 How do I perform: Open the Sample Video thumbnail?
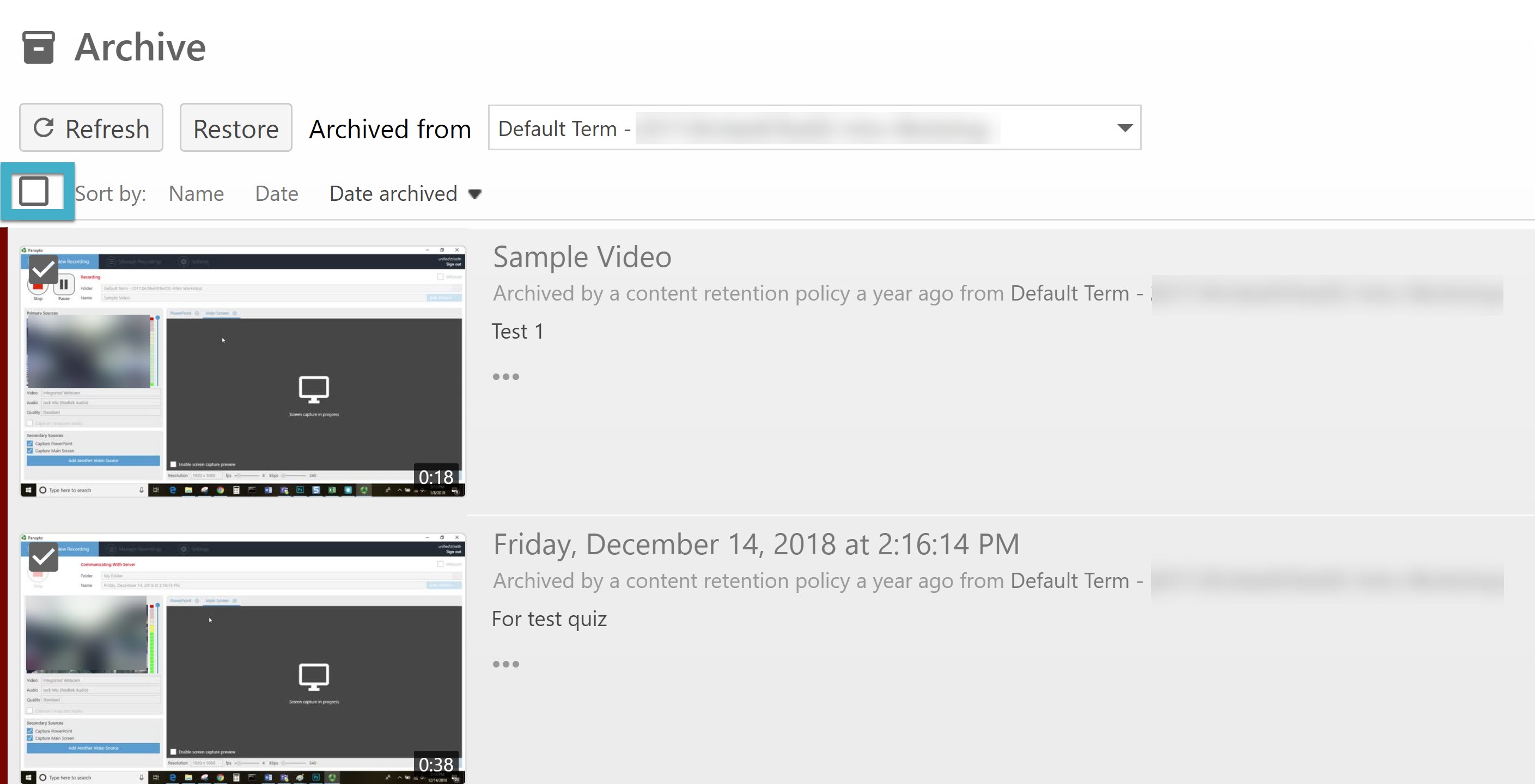(x=242, y=371)
